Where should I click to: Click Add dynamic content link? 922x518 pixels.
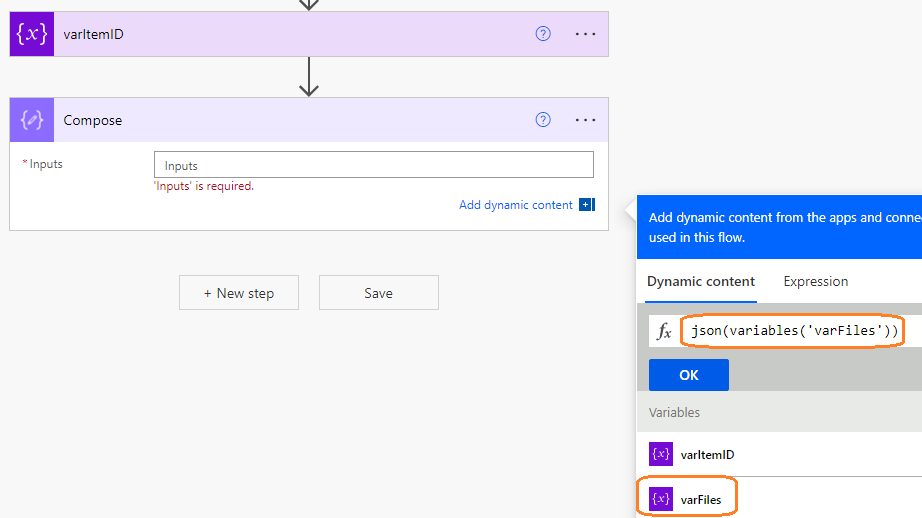tap(515, 205)
